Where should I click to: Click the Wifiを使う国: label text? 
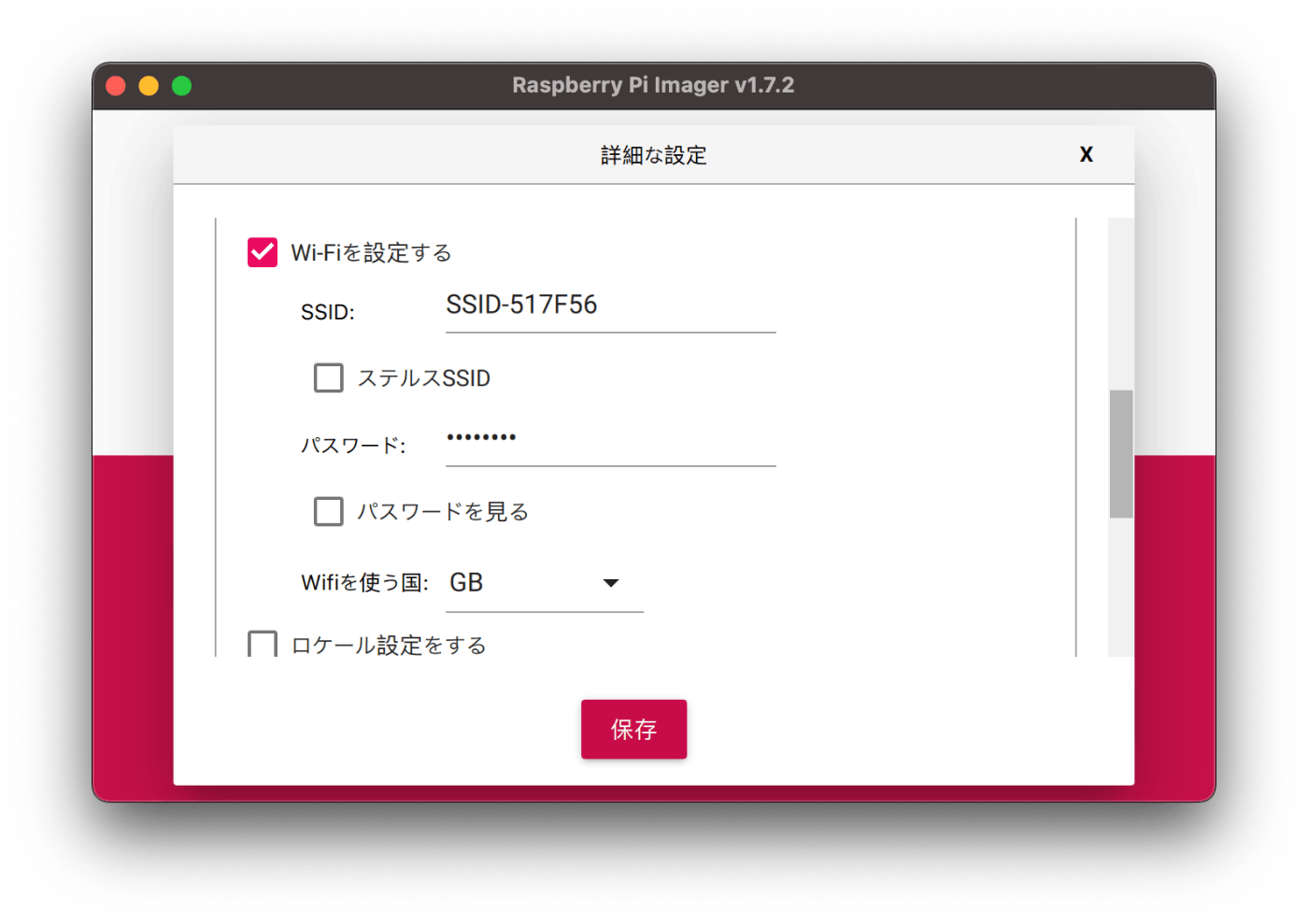click(364, 583)
